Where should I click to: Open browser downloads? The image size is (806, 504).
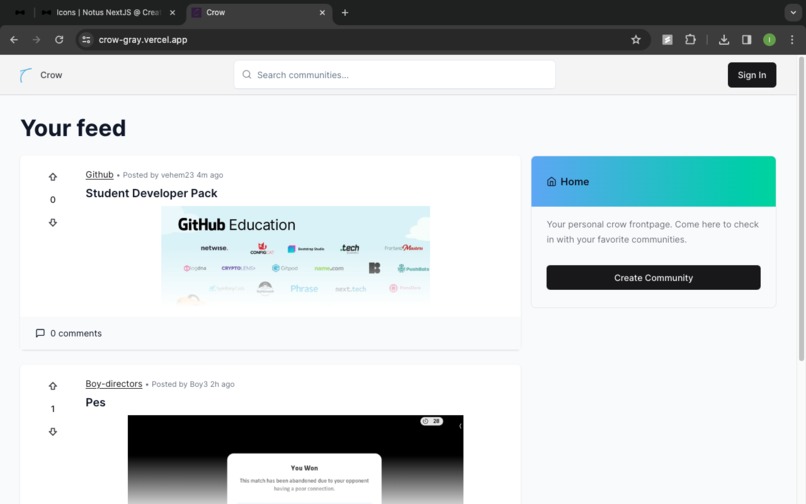[x=724, y=40]
